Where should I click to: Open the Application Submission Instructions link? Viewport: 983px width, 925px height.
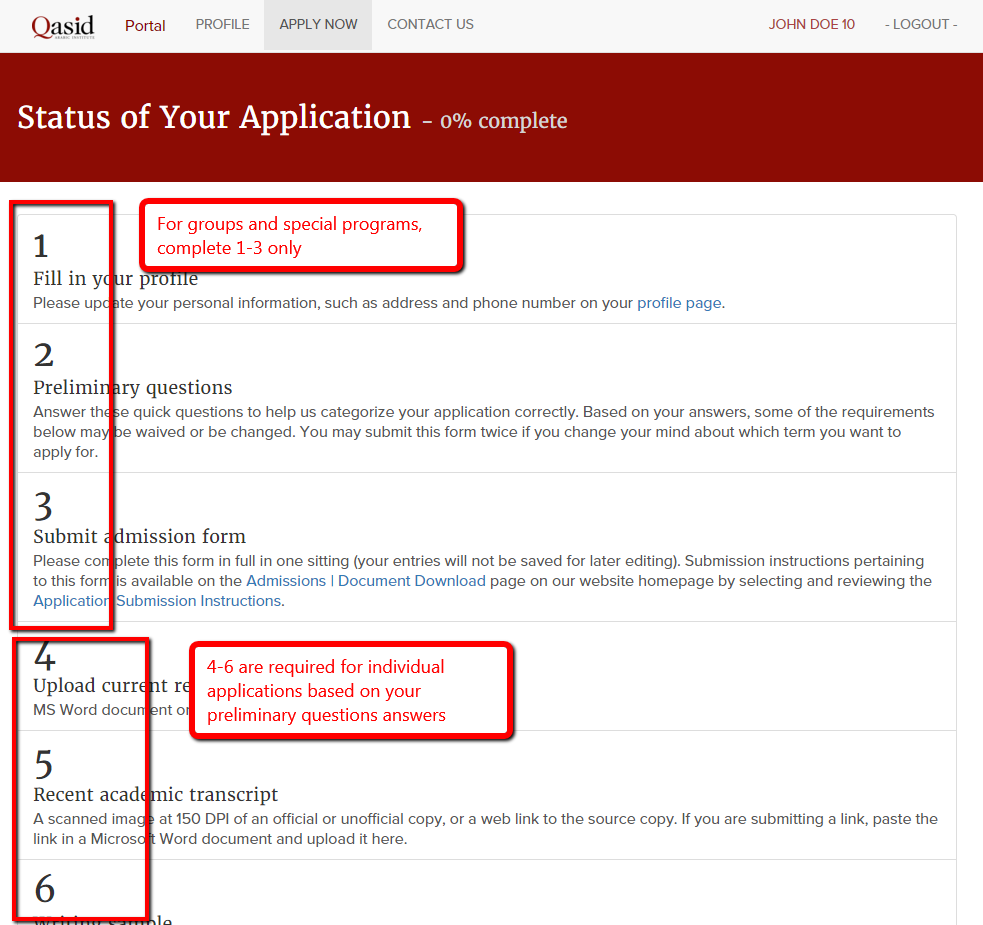pos(157,601)
